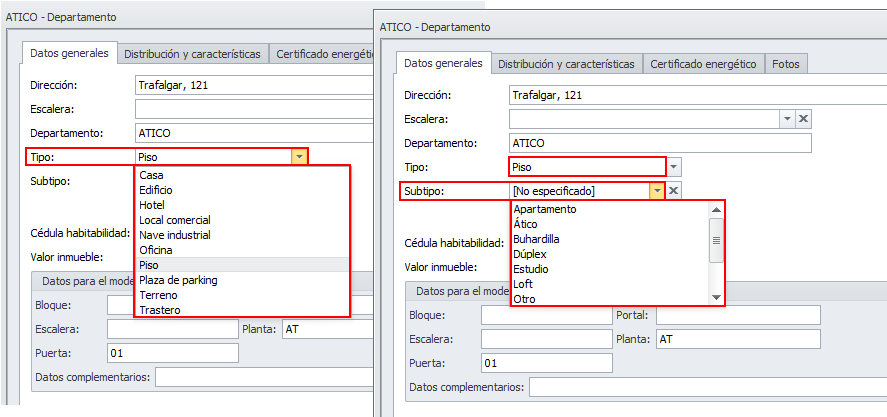Focus the Bloque text field
The image size is (887, 417).
546,315
